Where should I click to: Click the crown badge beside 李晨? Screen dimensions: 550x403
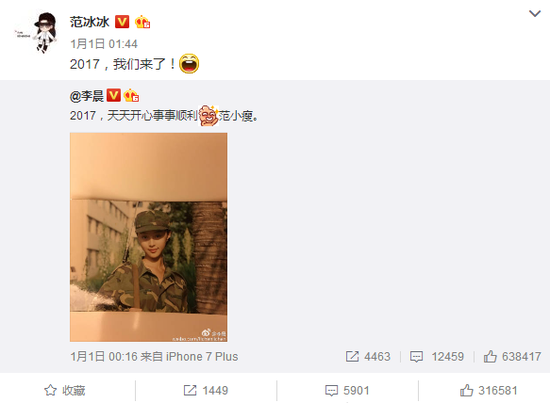click(x=131, y=95)
